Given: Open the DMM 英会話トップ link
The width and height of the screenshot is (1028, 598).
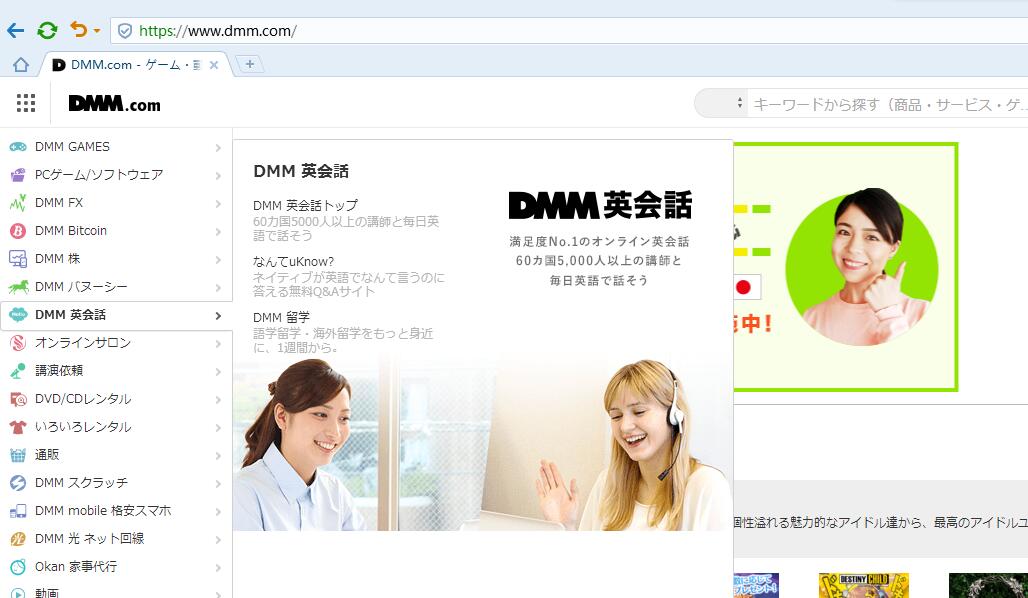Looking at the screenshot, I should coord(306,205).
